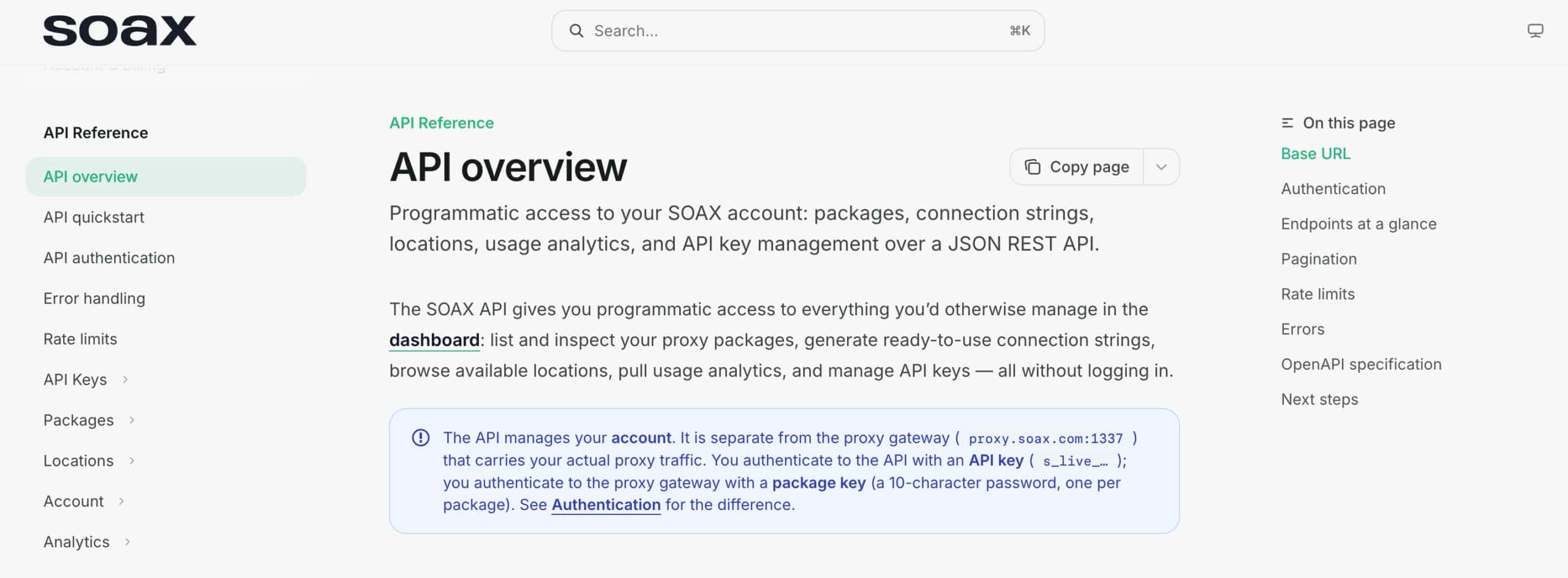Open API quickstart in the sidebar
This screenshot has height=578, width=1568.
click(x=94, y=217)
